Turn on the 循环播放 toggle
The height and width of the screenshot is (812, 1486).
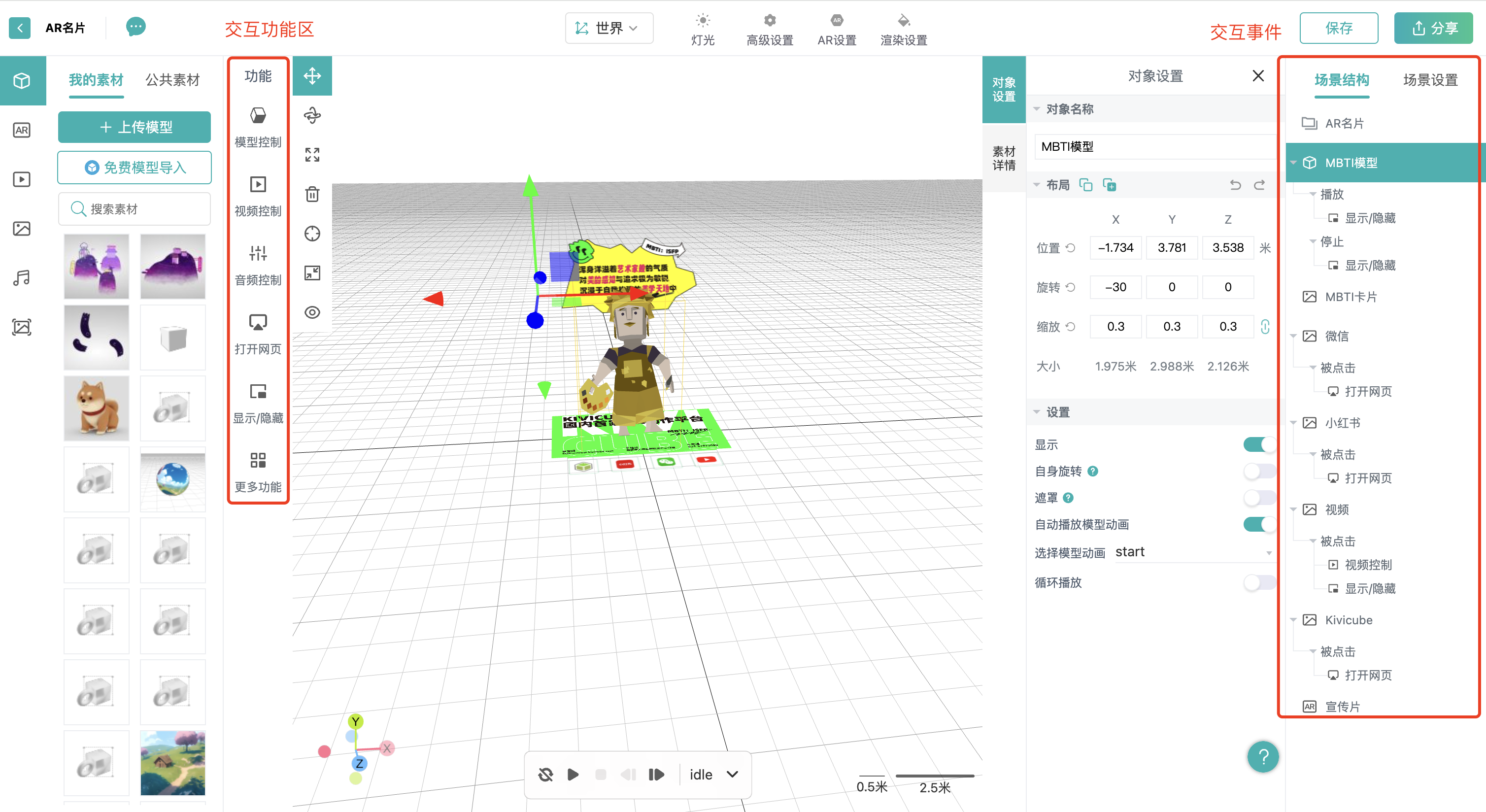point(1258,582)
